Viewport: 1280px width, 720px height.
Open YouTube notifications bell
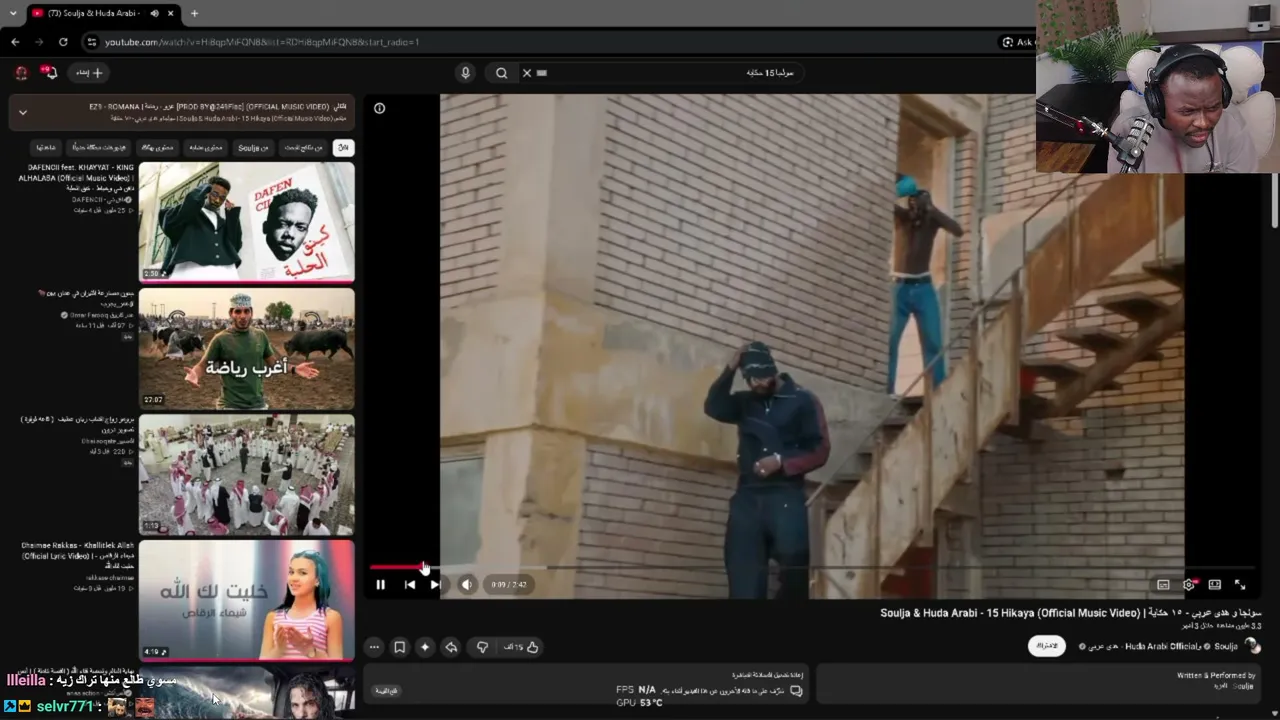48,72
